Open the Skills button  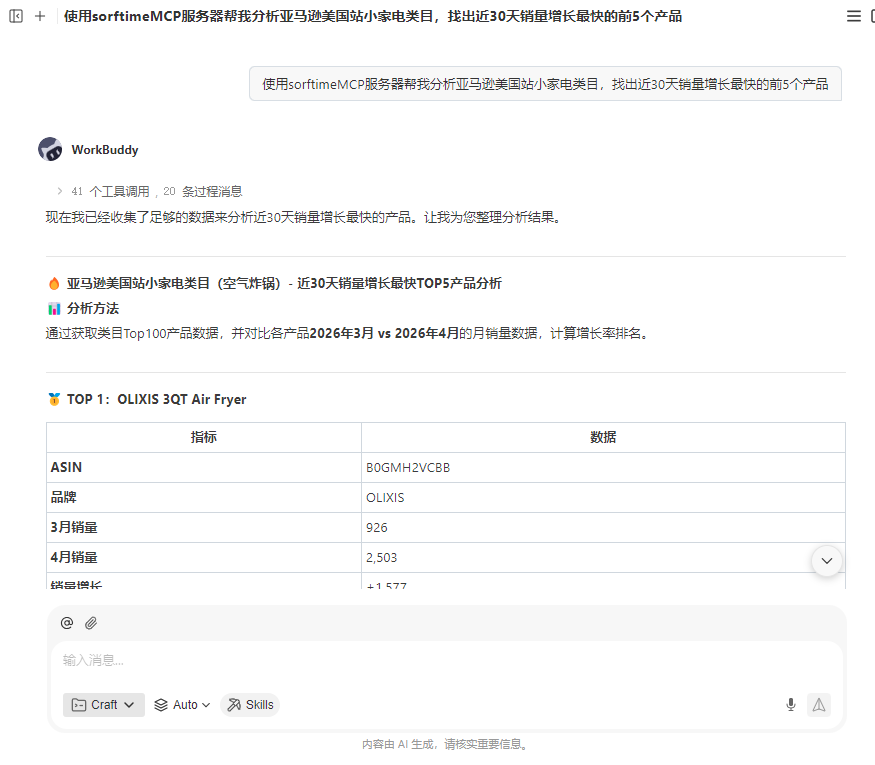250,705
